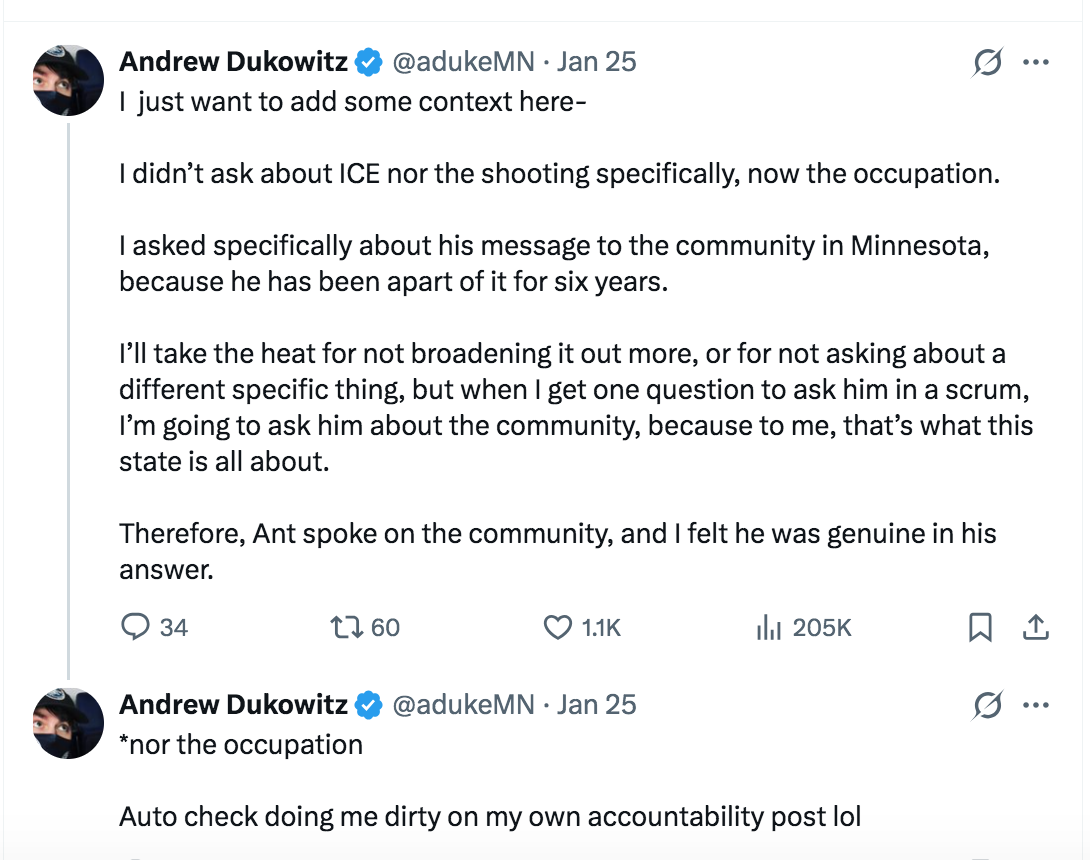
Task: Share the first tweet via share icon
Action: pyautogui.click(x=1036, y=627)
